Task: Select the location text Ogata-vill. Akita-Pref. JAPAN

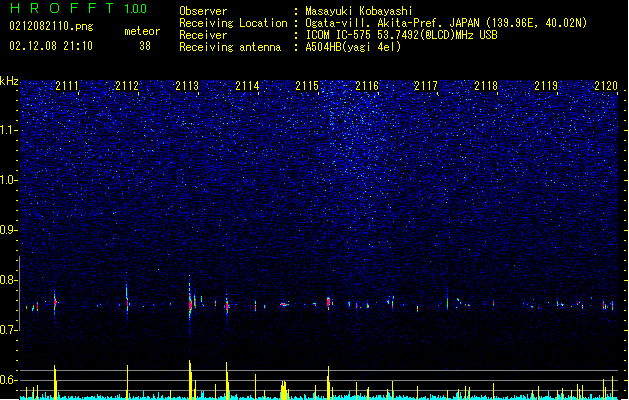Action: (x=392, y=23)
